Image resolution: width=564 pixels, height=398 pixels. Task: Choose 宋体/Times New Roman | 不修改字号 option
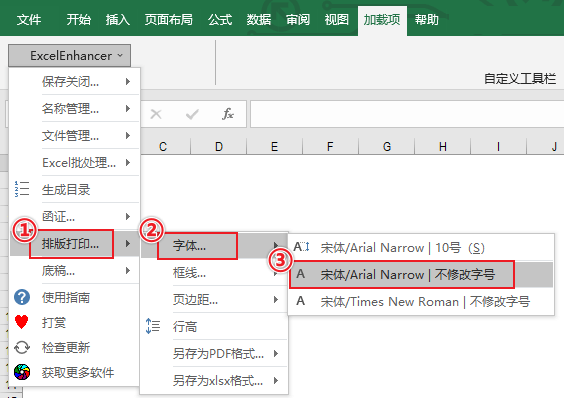pos(421,301)
